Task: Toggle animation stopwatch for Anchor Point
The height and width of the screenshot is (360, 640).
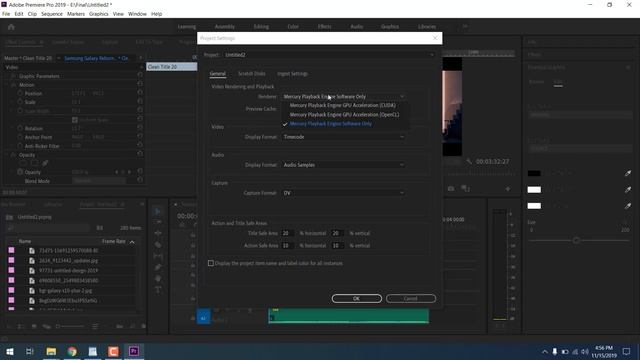Action: pos(20,137)
